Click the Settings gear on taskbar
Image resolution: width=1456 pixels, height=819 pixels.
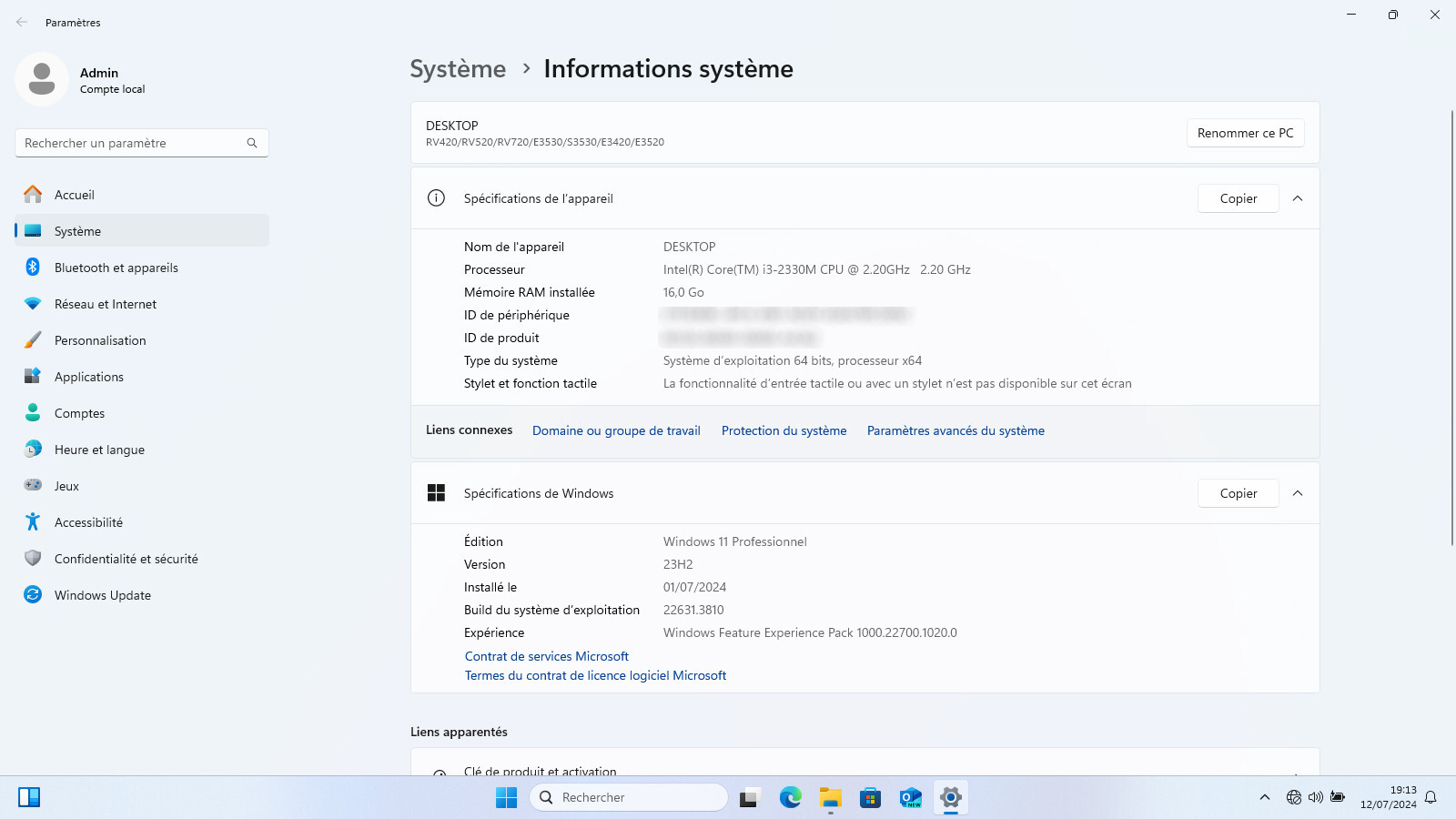950,797
